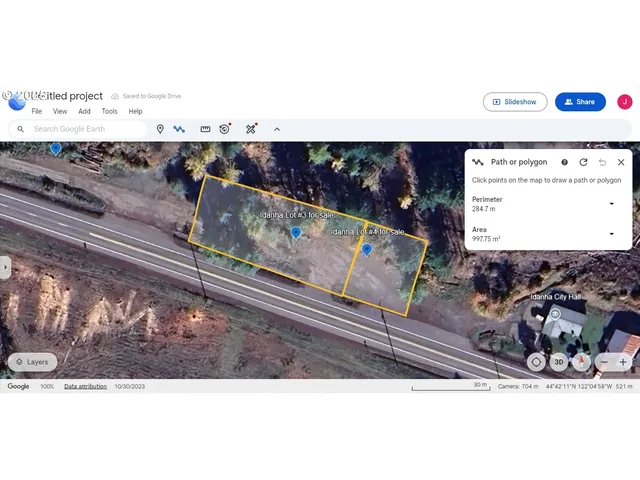Center map on my location
640x480 pixels.
click(537, 362)
